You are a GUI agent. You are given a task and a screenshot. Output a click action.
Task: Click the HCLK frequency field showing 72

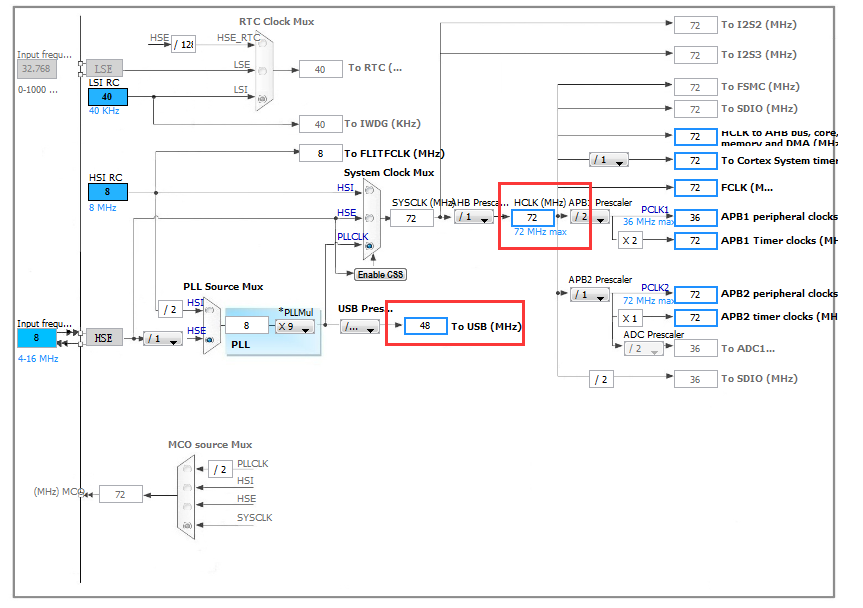pyautogui.click(x=531, y=217)
